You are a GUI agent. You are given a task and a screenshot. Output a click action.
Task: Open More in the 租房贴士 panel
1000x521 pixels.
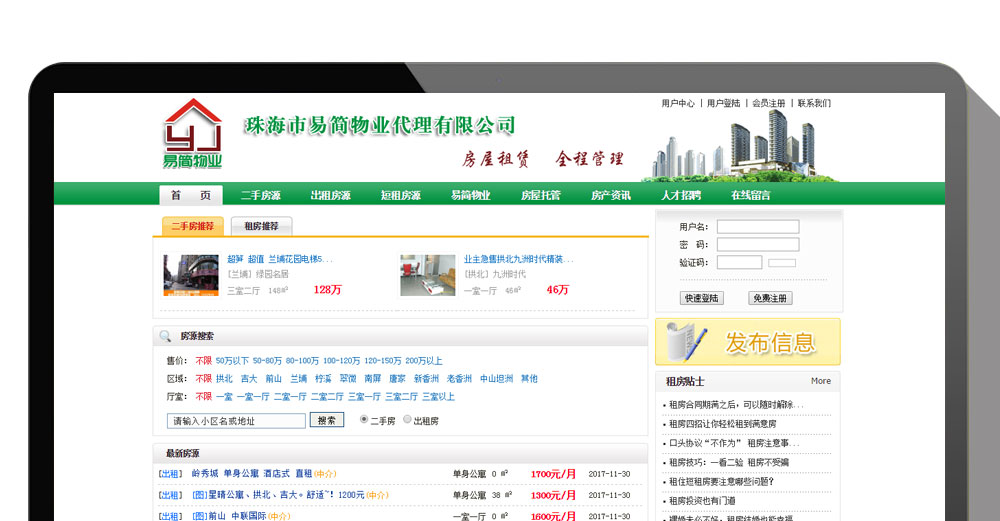point(821,381)
